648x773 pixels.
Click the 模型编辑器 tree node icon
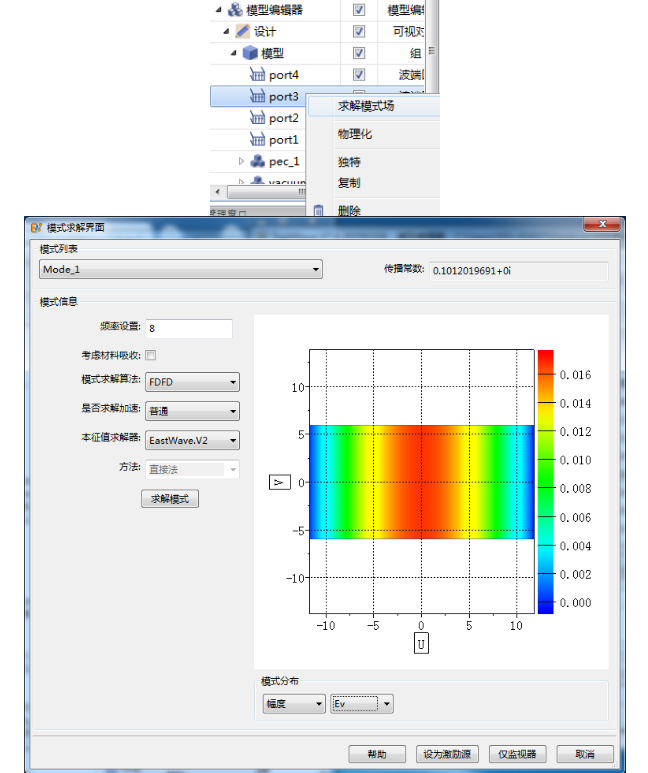(x=236, y=10)
